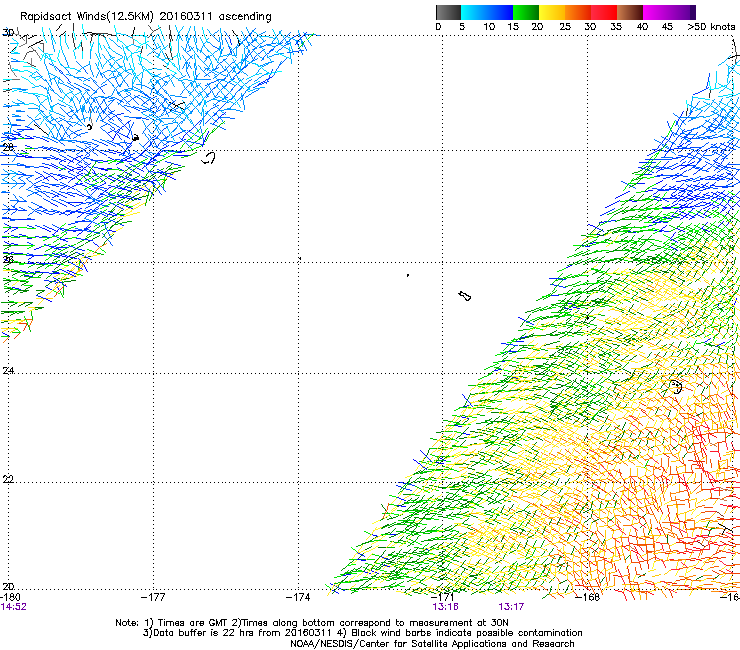Click the legend scale label '30' under the color bar
The image size is (740, 650).
point(590,27)
